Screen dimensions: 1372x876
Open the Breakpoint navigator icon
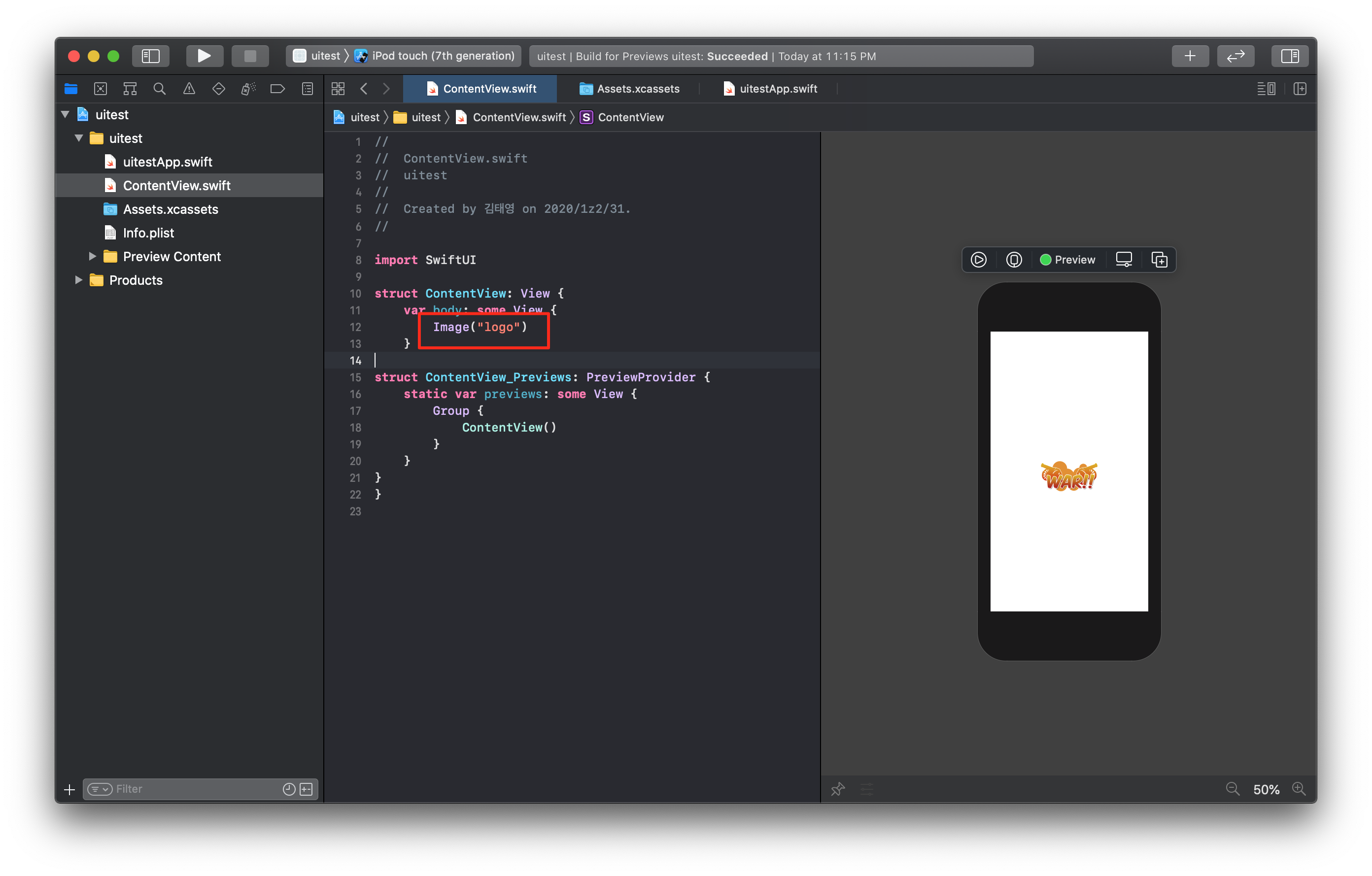[277, 89]
